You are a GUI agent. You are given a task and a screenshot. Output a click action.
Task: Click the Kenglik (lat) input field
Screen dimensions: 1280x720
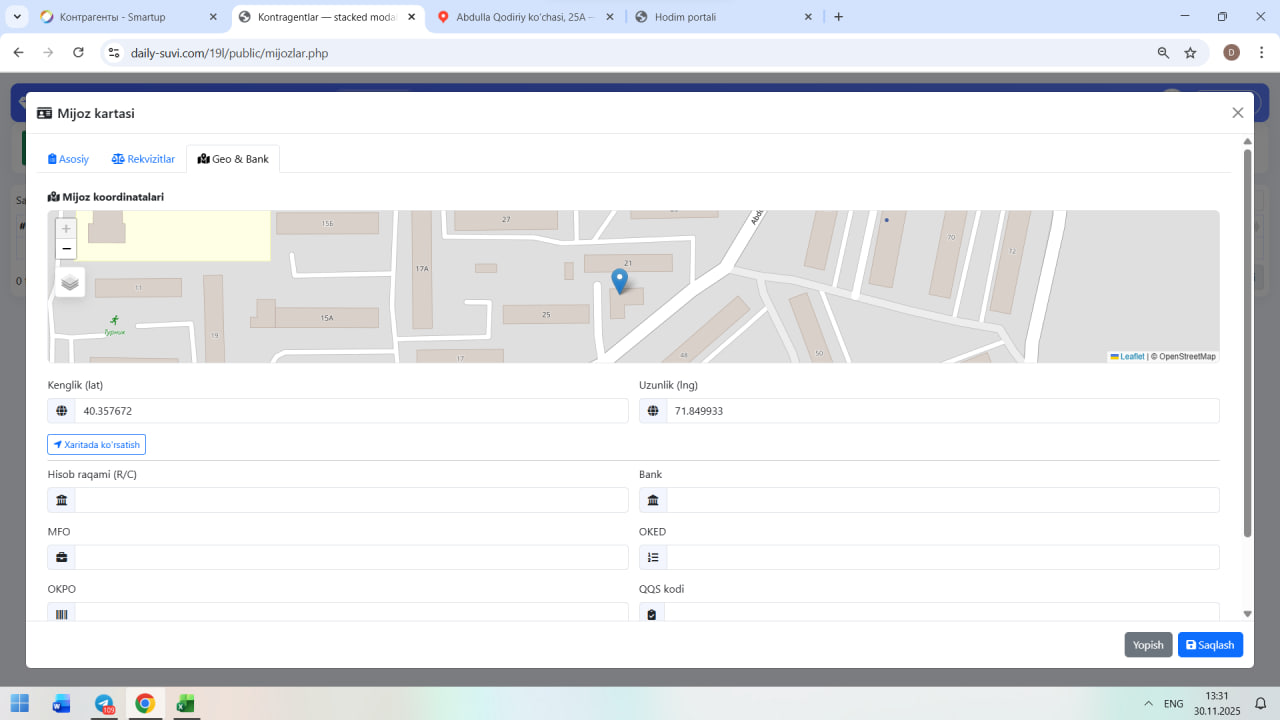point(350,411)
